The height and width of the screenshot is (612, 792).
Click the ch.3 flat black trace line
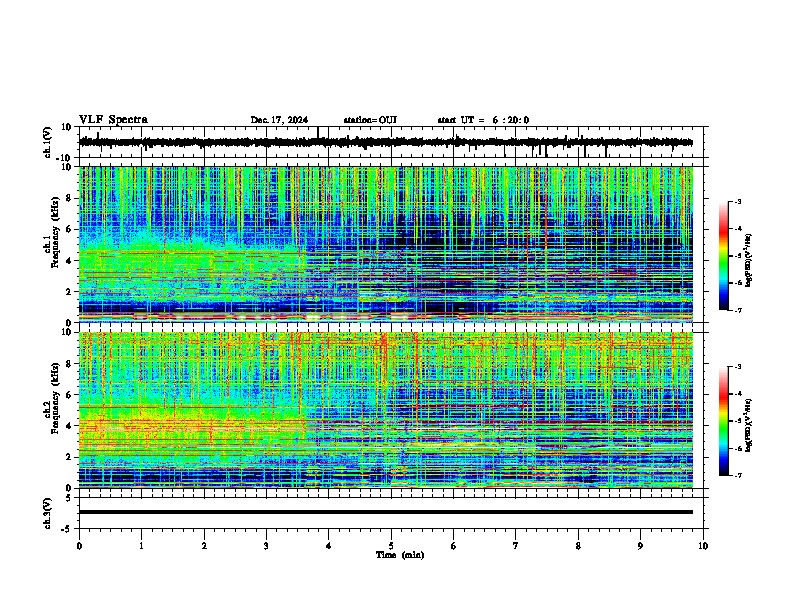[x=386, y=512]
